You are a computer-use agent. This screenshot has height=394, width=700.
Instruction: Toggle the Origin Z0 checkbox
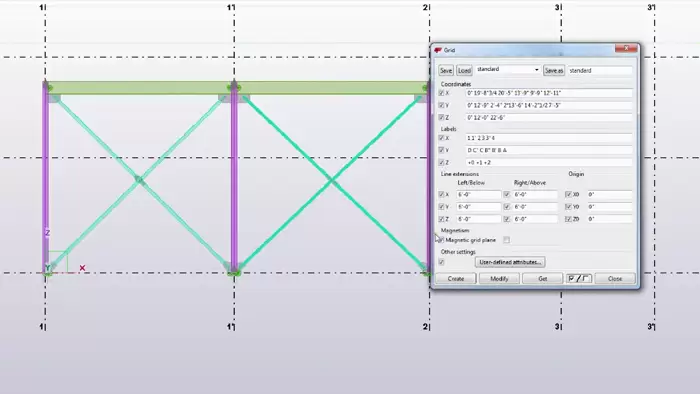568,219
